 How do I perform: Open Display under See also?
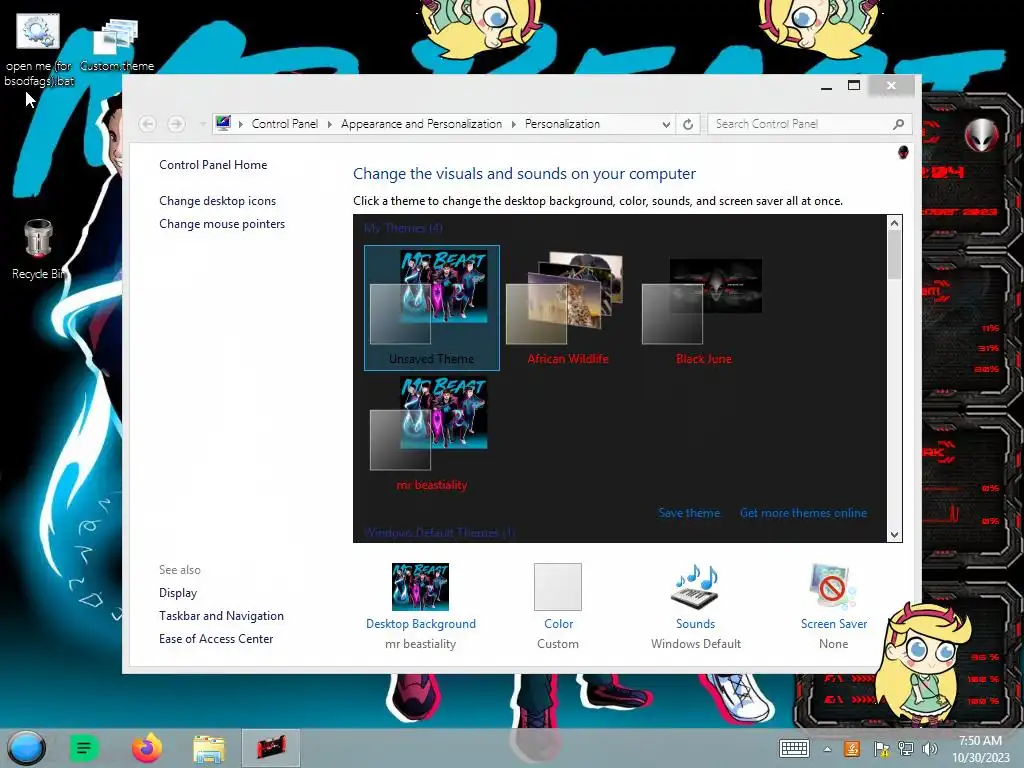[x=178, y=593]
